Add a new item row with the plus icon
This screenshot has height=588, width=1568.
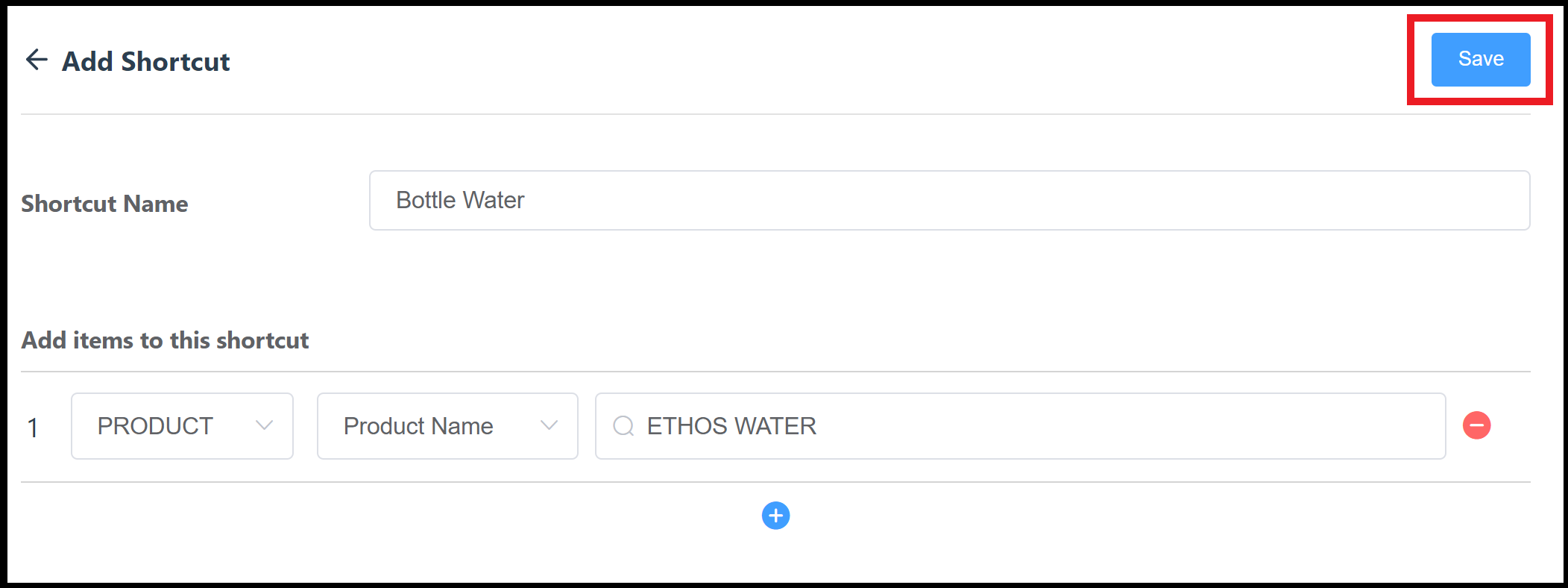coord(775,516)
